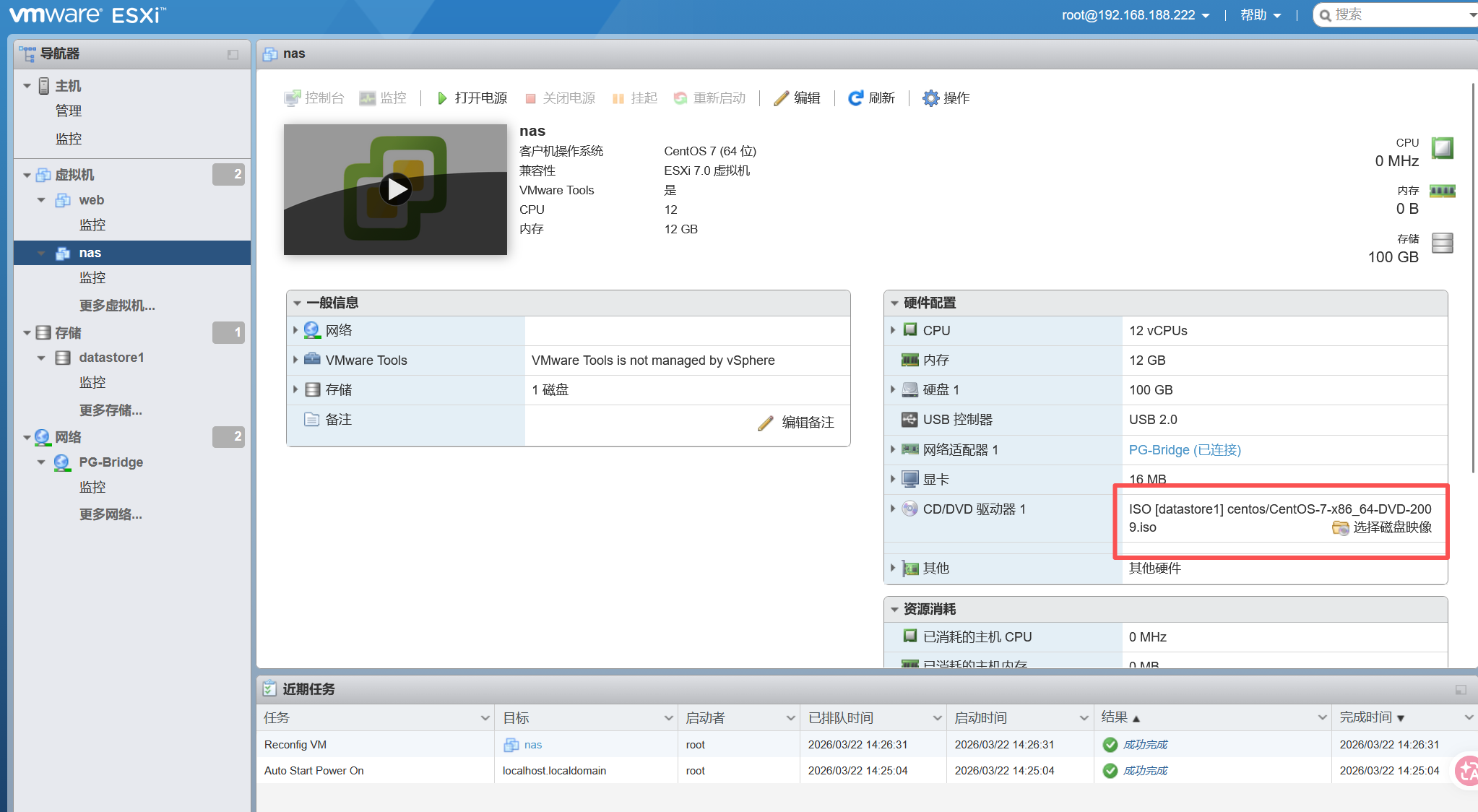Select the monitor (监控) item under datastore1
Image resolution: width=1478 pixels, height=812 pixels.
click(92, 382)
